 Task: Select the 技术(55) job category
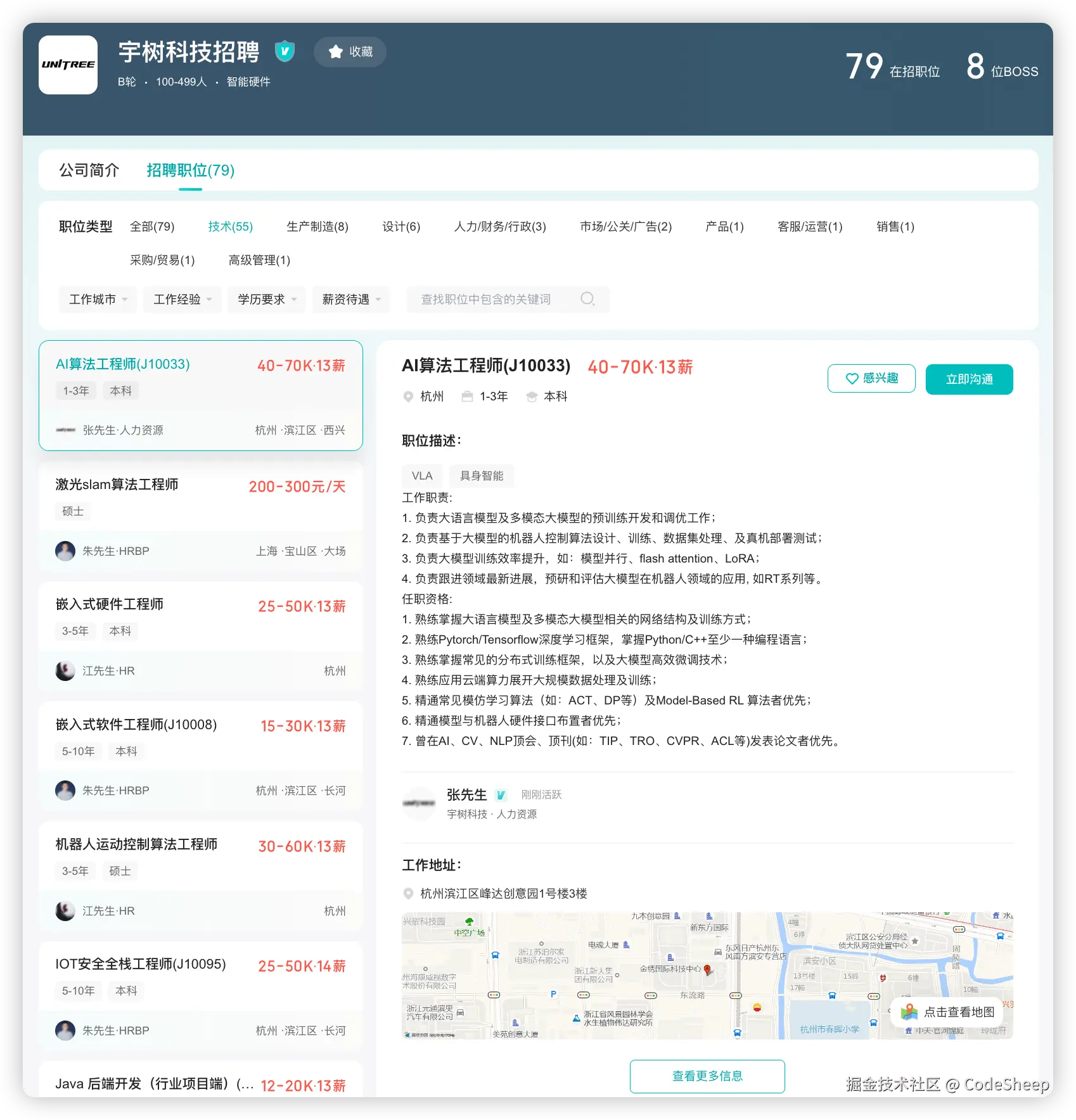tap(231, 226)
